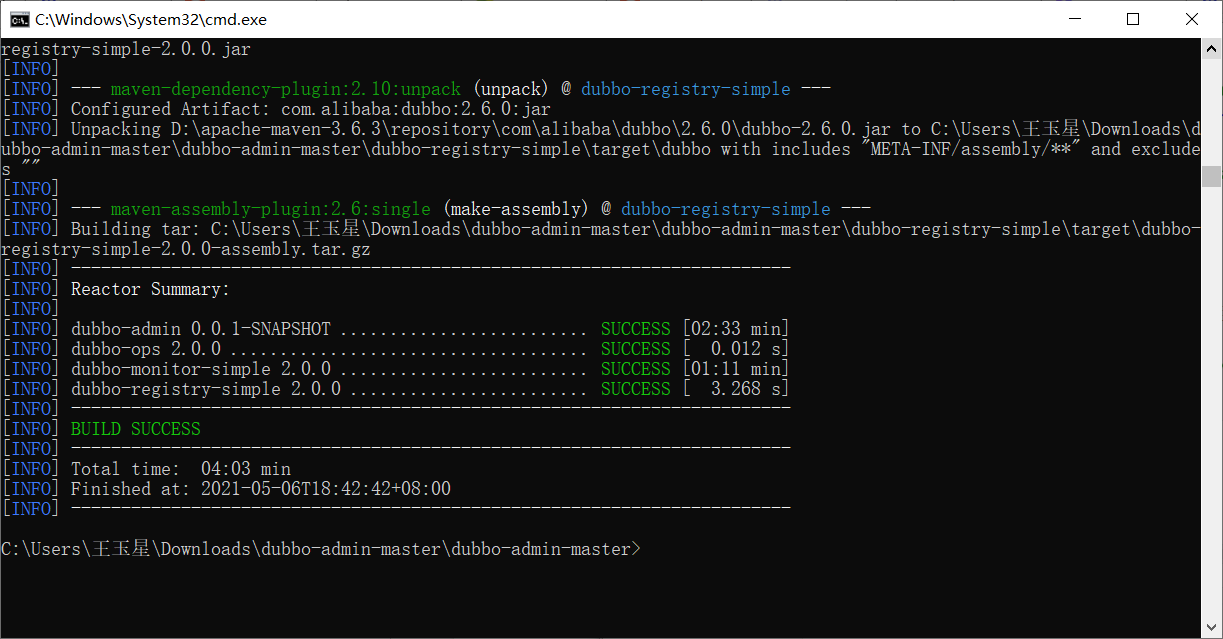Click Configured Artifact: com.alibaba:dubbo:2.6.0:jar line

(311, 109)
